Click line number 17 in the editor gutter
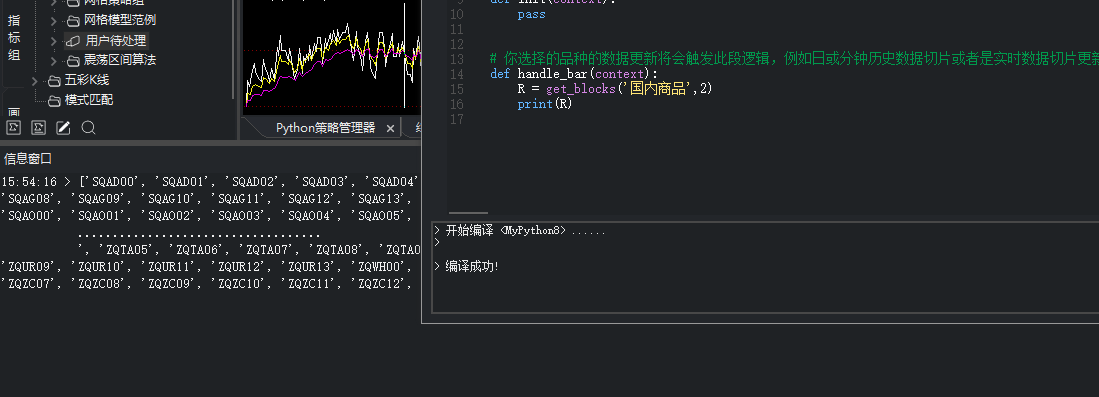1099x397 pixels. tap(457, 119)
